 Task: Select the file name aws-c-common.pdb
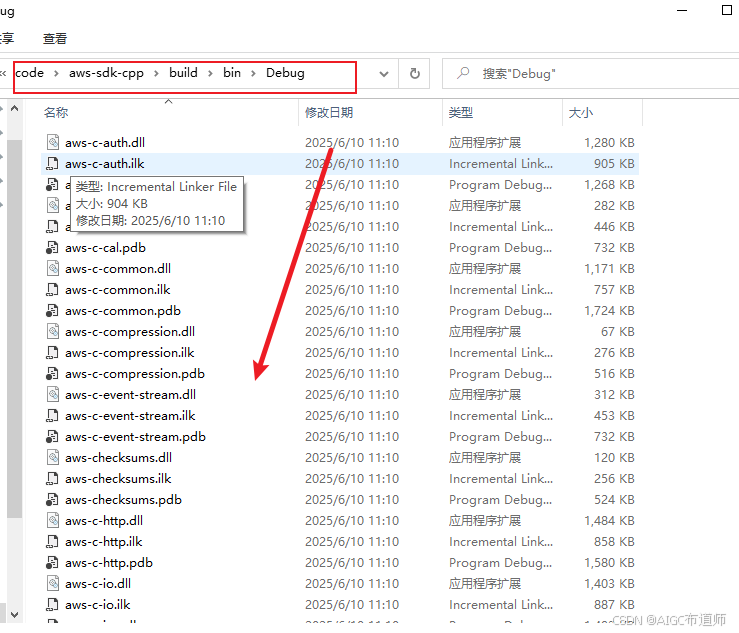123,311
